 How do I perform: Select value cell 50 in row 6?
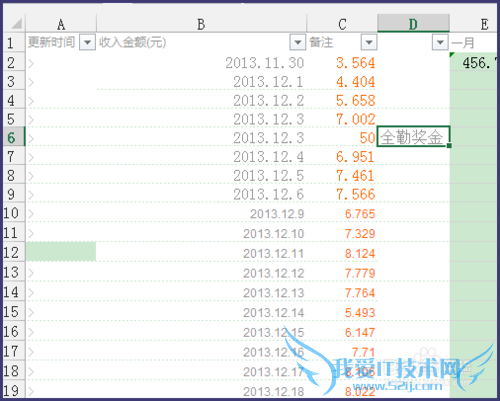point(342,137)
